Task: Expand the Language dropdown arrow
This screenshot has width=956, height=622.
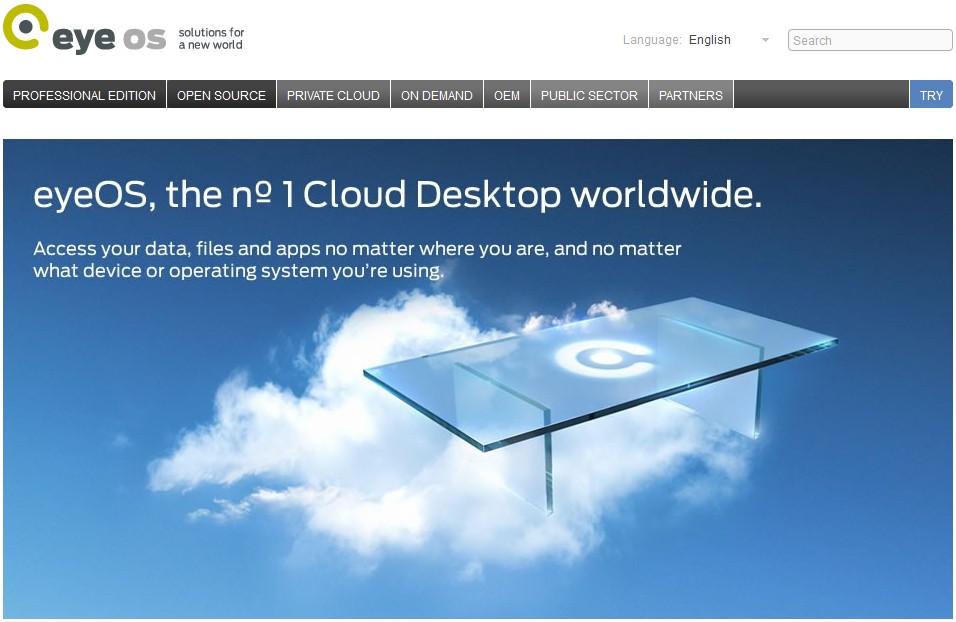Action: (765, 40)
